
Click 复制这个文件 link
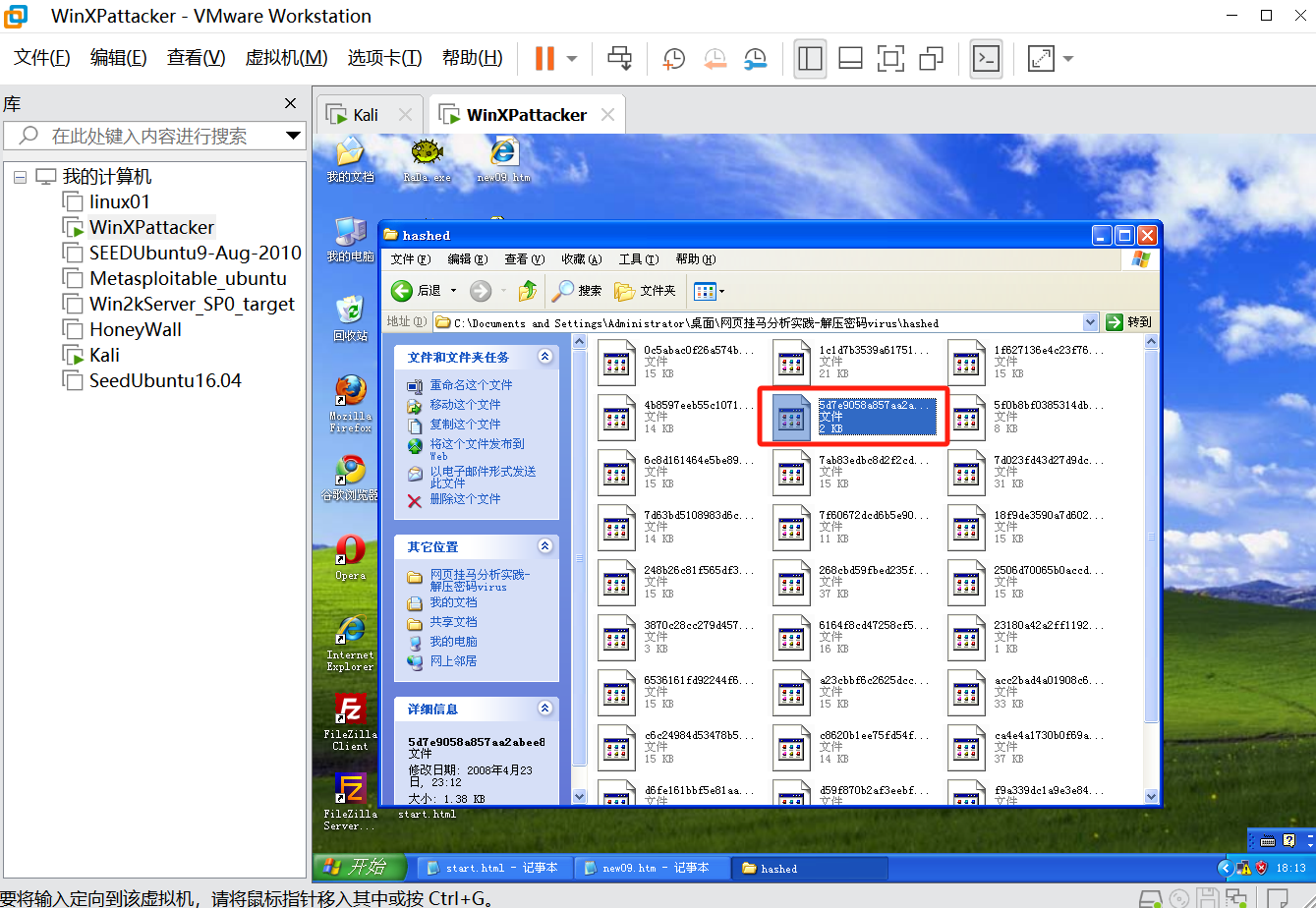coord(465,425)
